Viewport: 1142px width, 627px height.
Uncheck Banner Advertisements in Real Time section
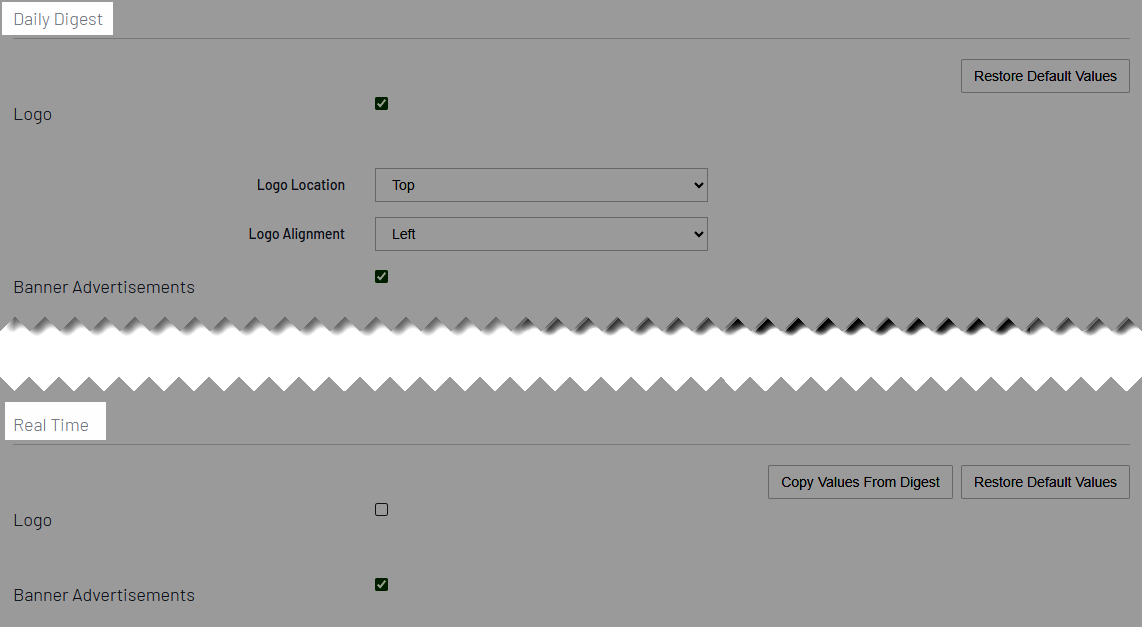click(x=381, y=584)
